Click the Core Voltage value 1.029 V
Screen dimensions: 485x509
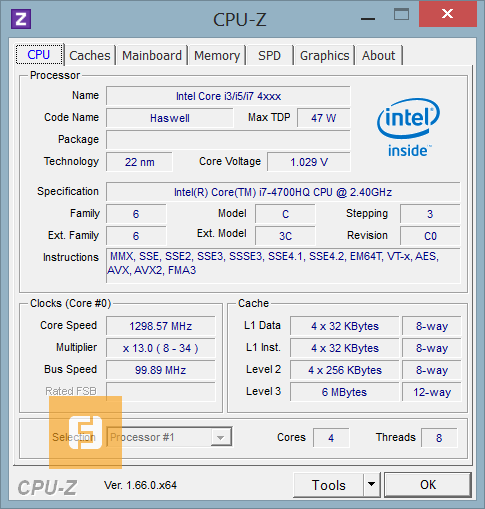tap(309, 162)
